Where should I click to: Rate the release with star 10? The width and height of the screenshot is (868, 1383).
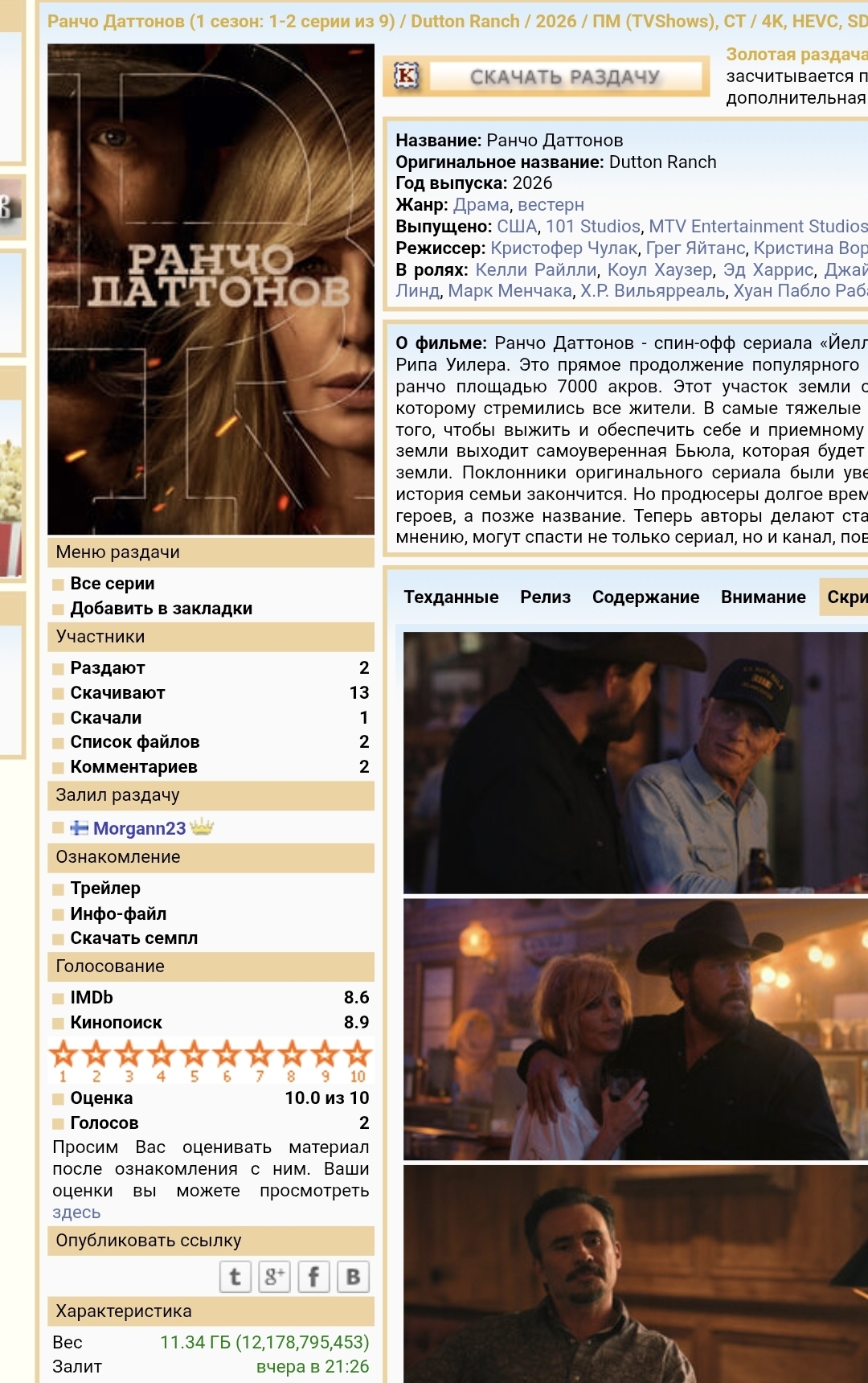(x=358, y=1061)
